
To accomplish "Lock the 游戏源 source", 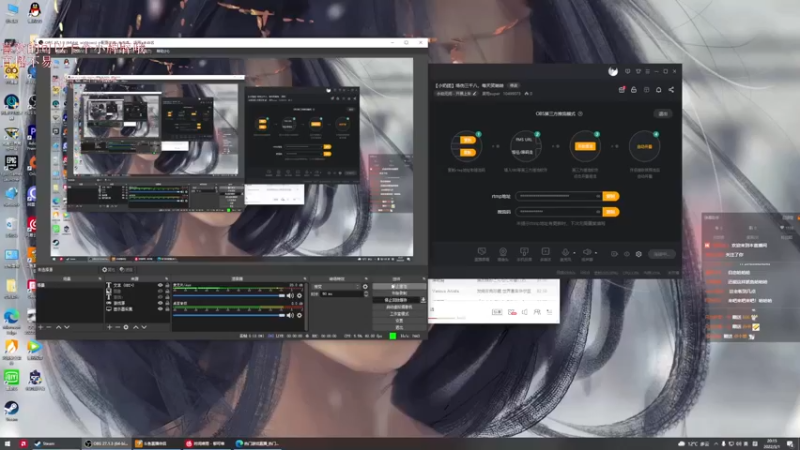I will pos(167,303).
